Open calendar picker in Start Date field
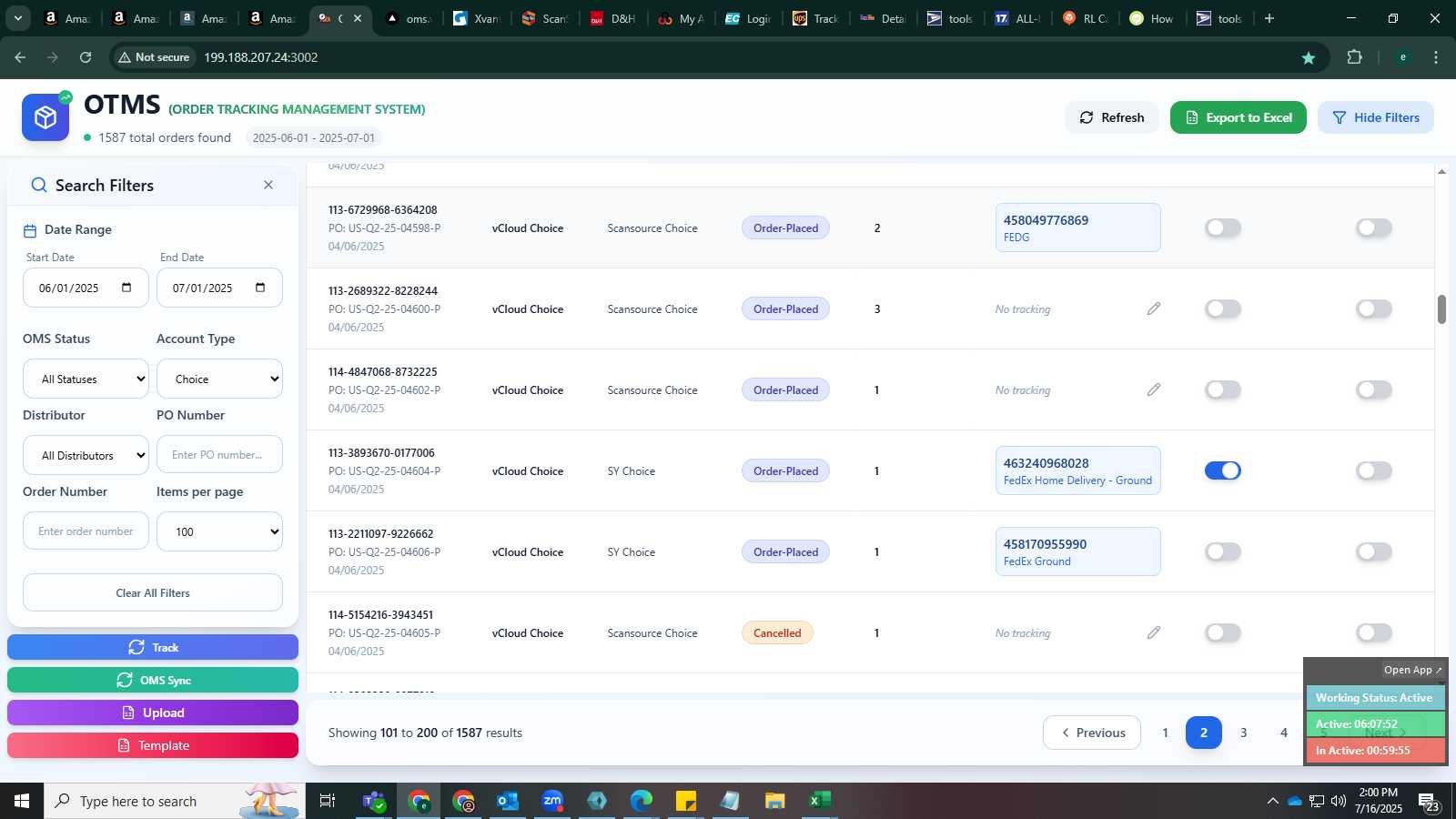This screenshot has height=819, width=1456. click(x=126, y=288)
